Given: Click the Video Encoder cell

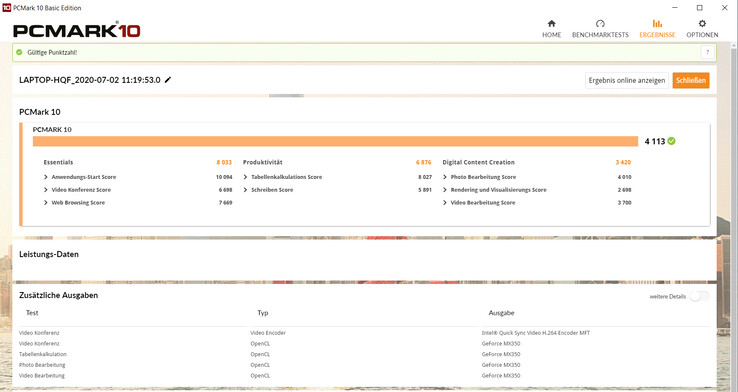Looking at the screenshot, I should (x=268, y=333).
